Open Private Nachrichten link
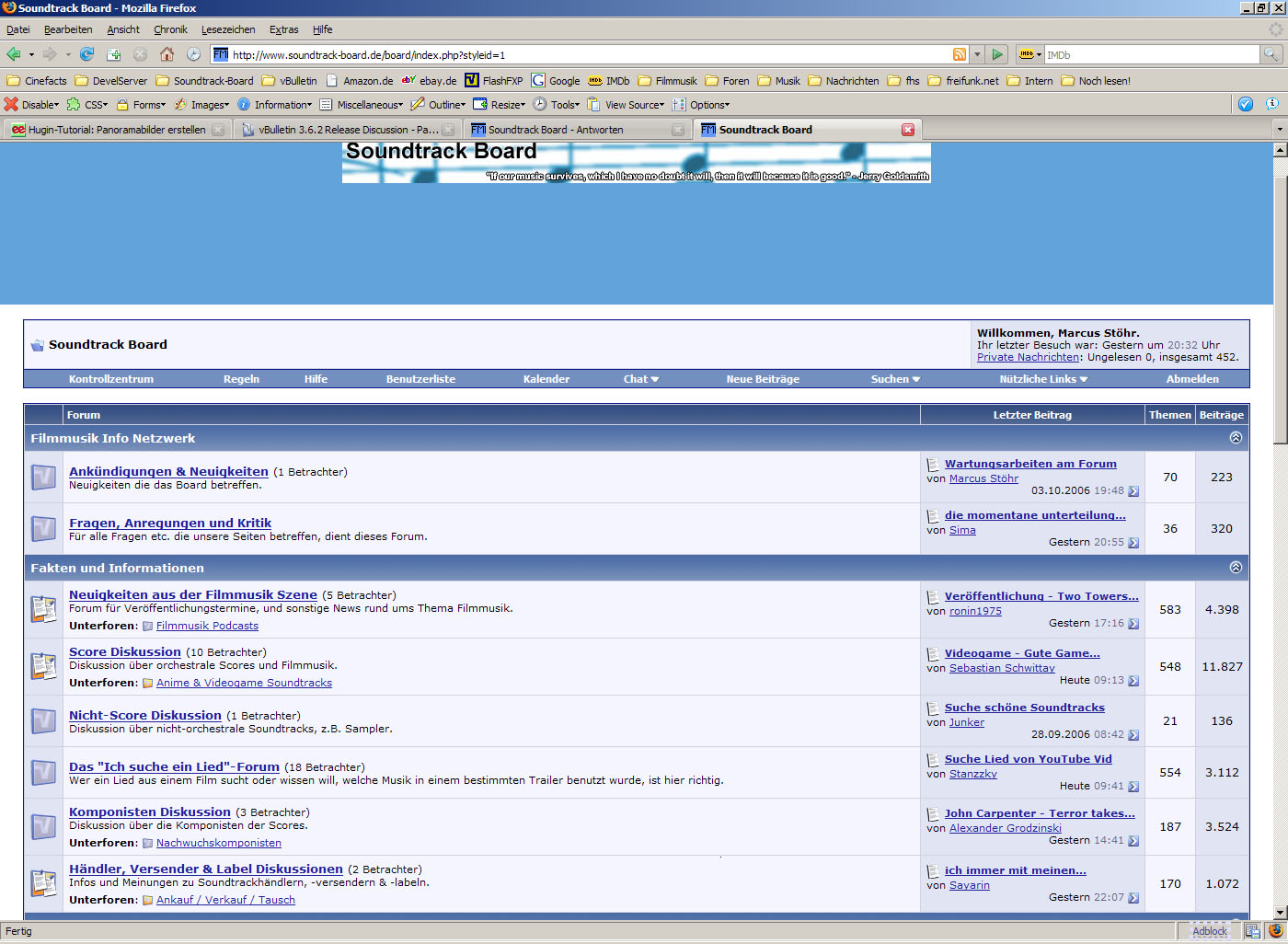Image resolution: width=1288 pixels, height=944 pixels. coord(1028,357)
